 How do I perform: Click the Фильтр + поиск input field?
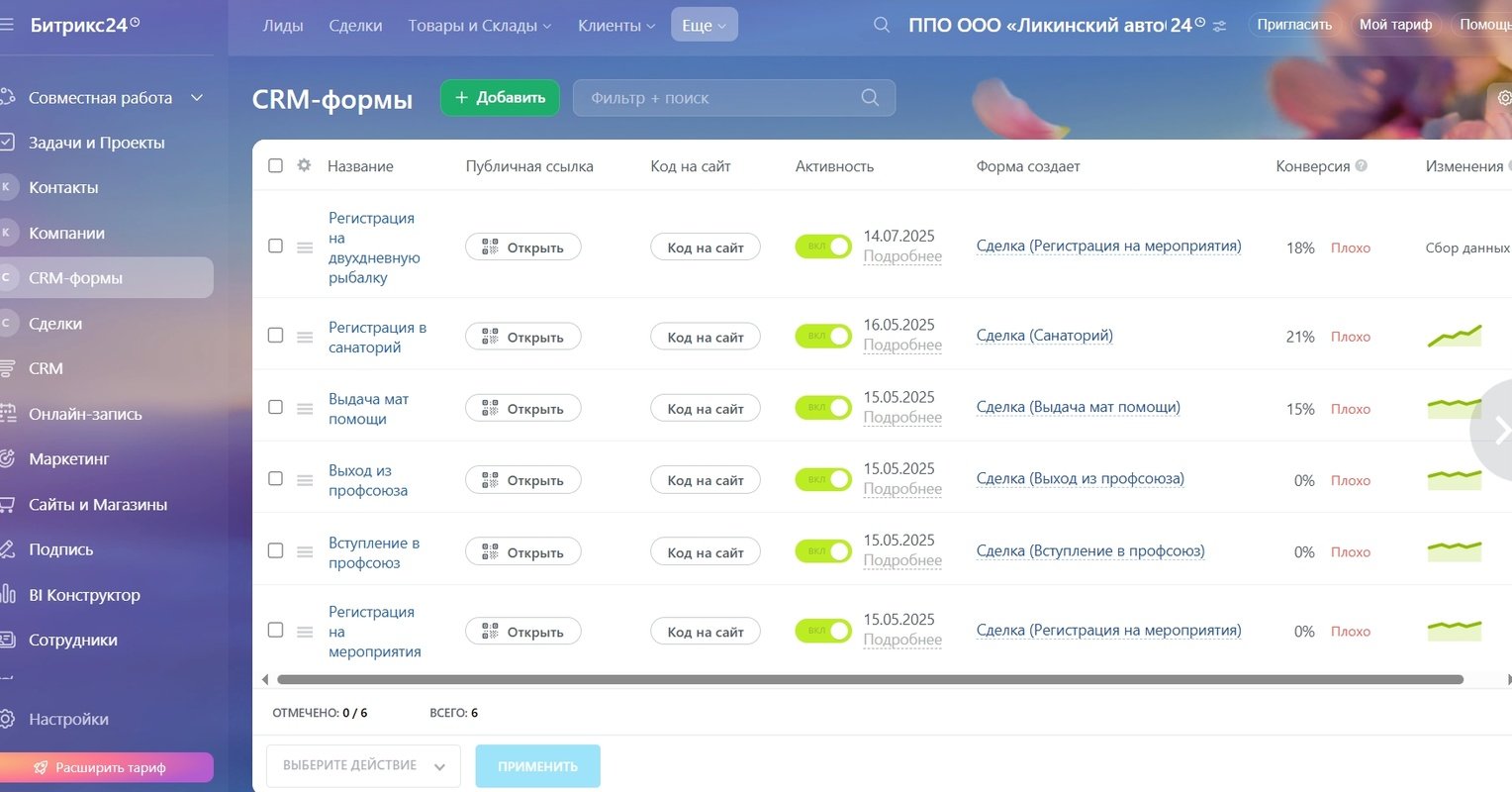click(734, 97)
